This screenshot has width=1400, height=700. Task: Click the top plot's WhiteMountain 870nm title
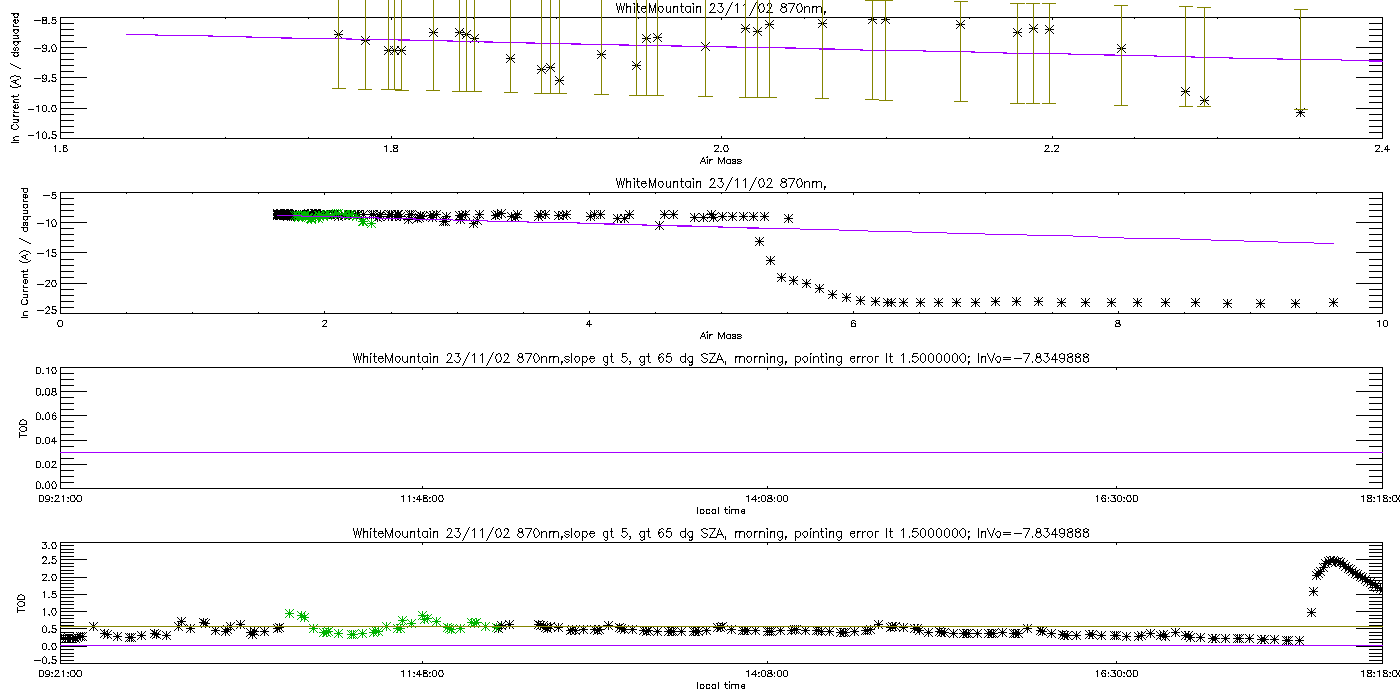click(720, 8)
